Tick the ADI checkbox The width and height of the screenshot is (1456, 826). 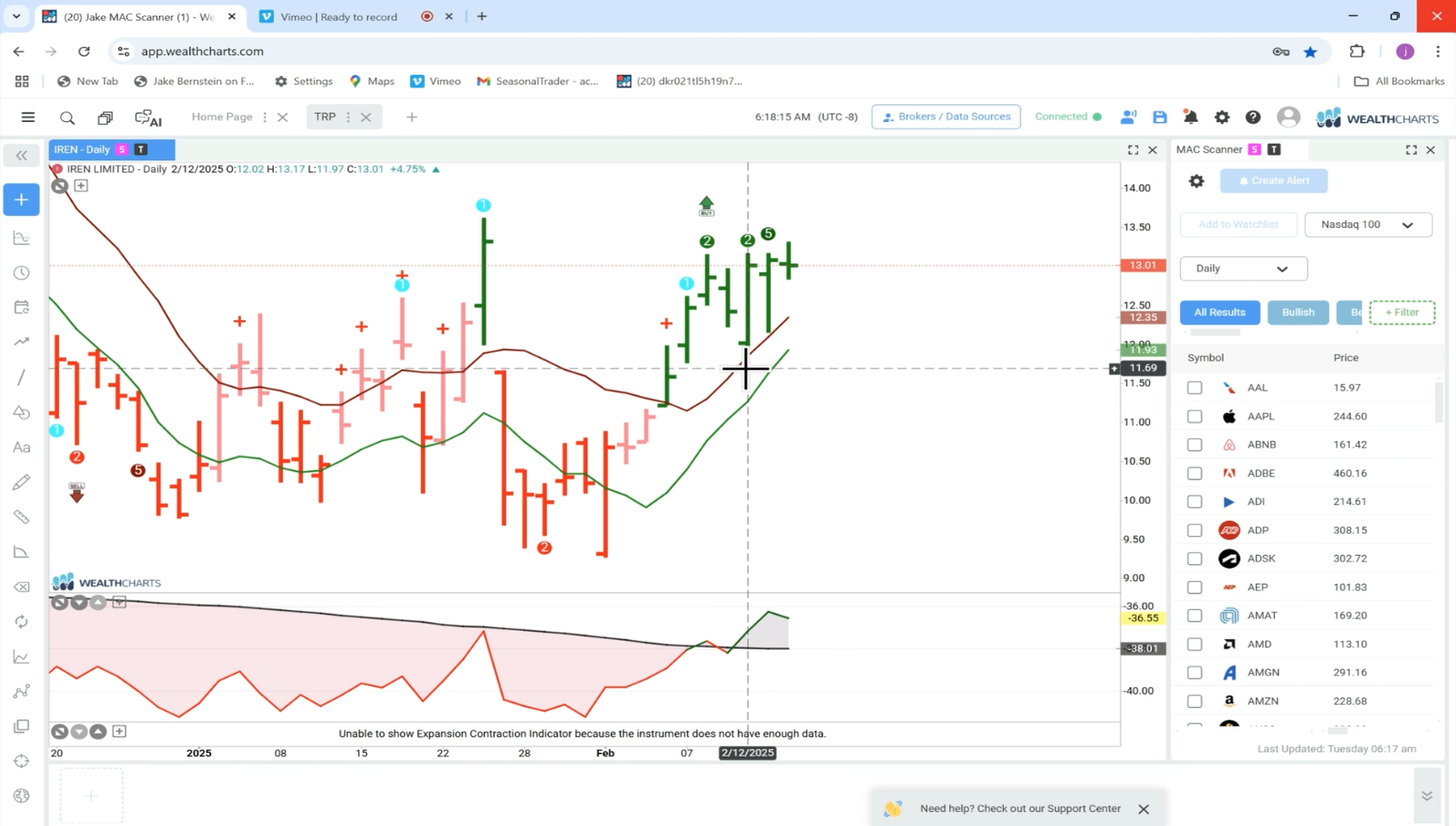coord(1194,501)
